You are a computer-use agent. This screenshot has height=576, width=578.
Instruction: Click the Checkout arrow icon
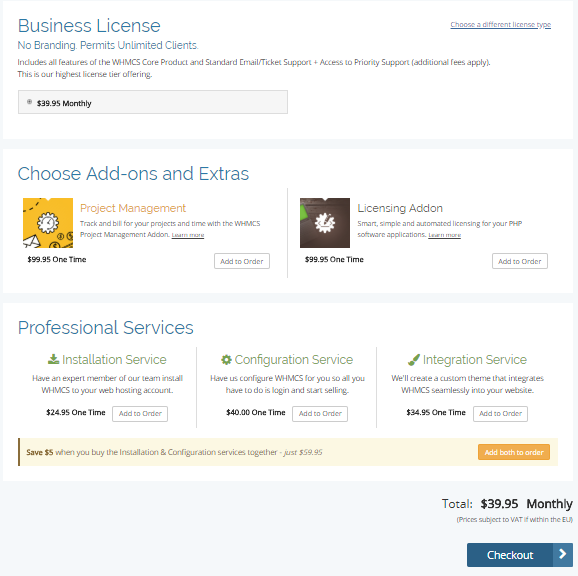563,554
